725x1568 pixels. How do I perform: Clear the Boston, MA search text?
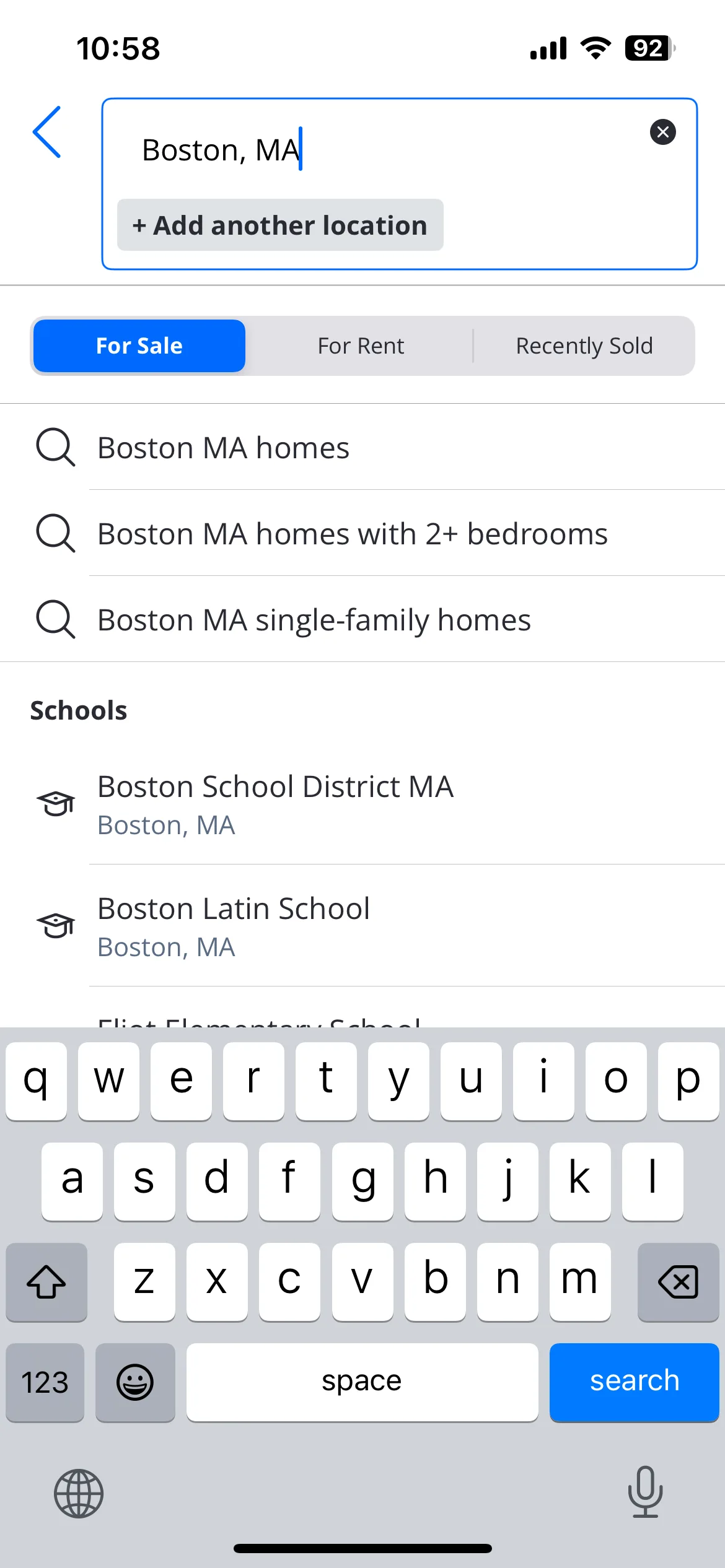(662, 132)
